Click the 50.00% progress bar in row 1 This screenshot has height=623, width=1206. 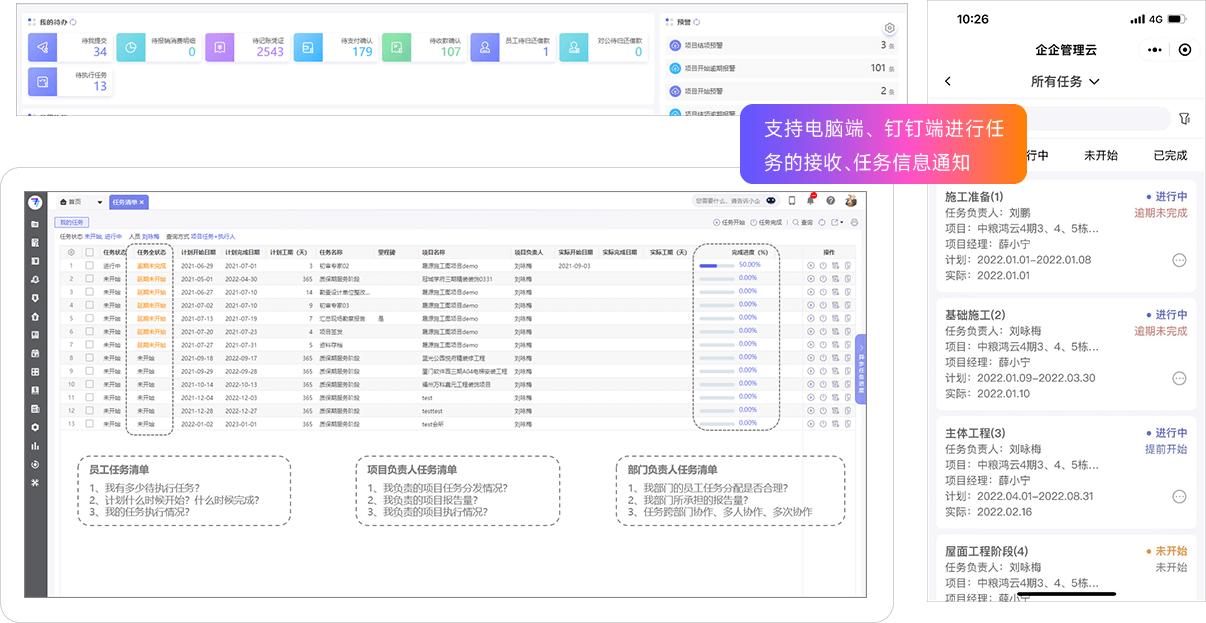[x=716, y=266]
